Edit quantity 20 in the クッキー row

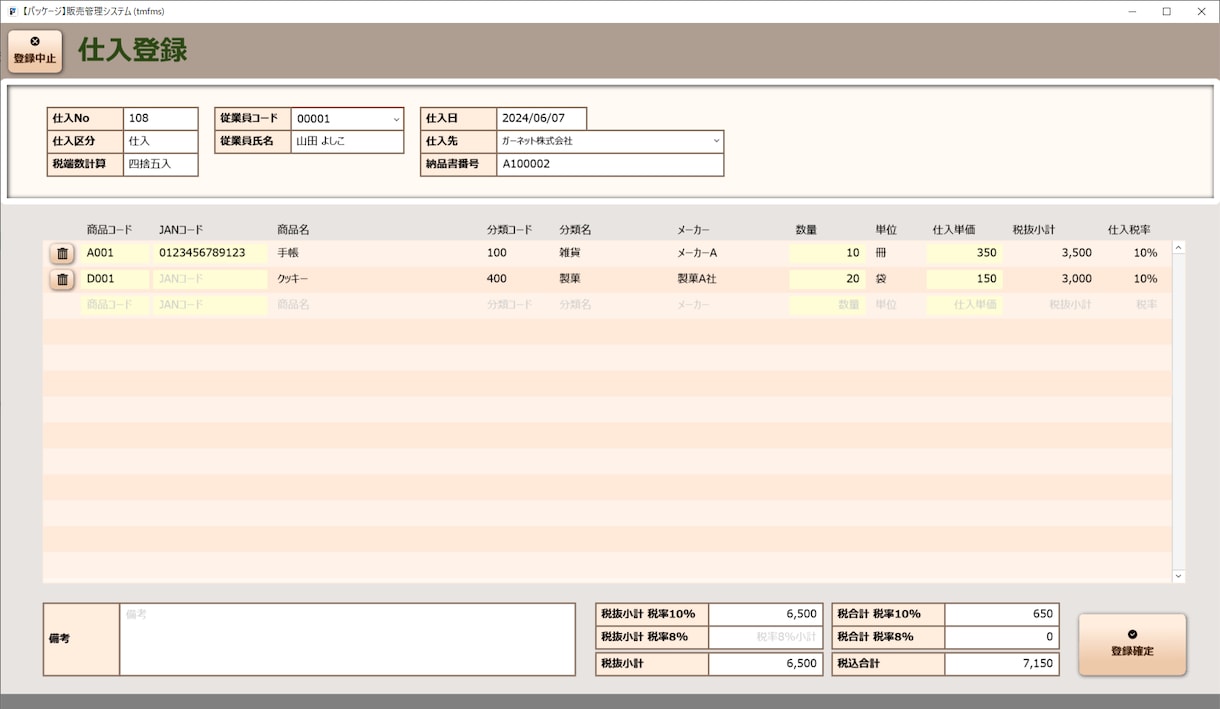click(826, 279)
